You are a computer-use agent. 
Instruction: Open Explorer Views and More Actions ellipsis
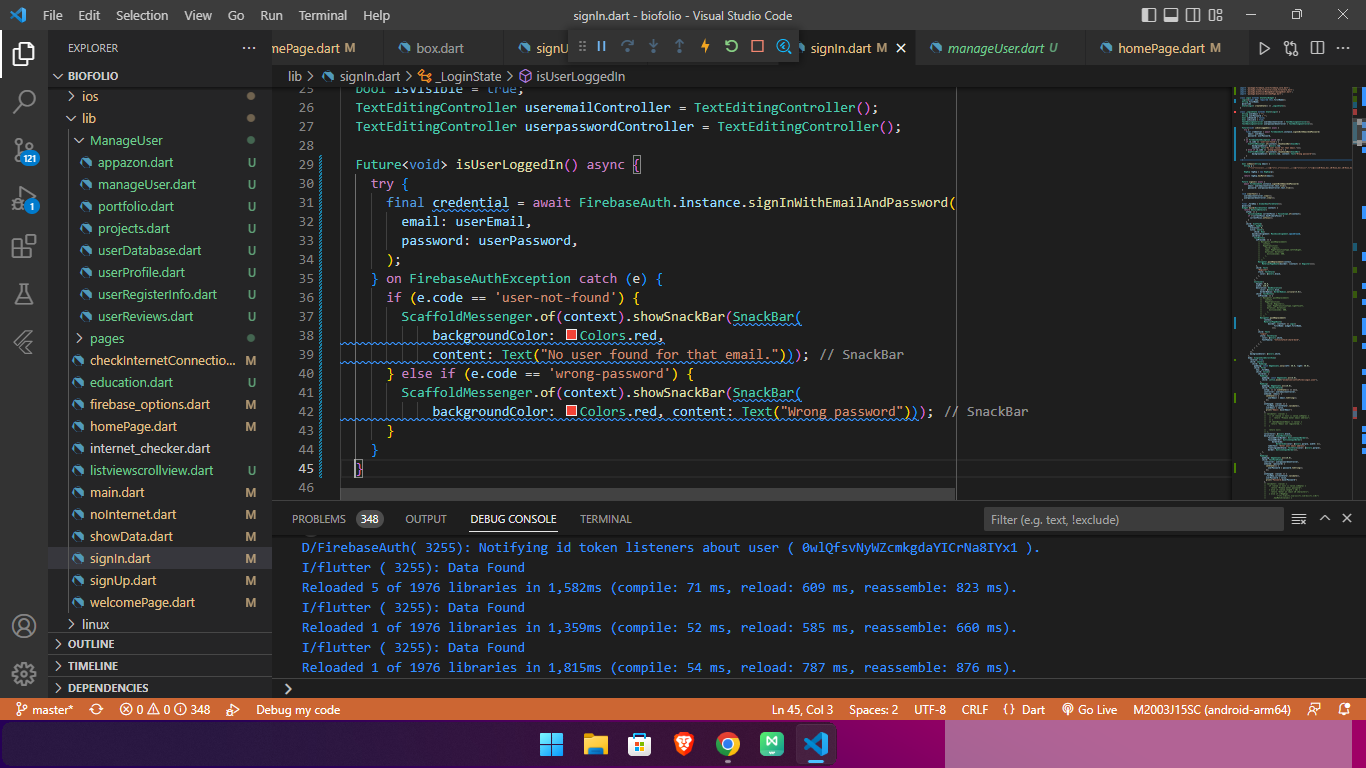click(249, 48)
